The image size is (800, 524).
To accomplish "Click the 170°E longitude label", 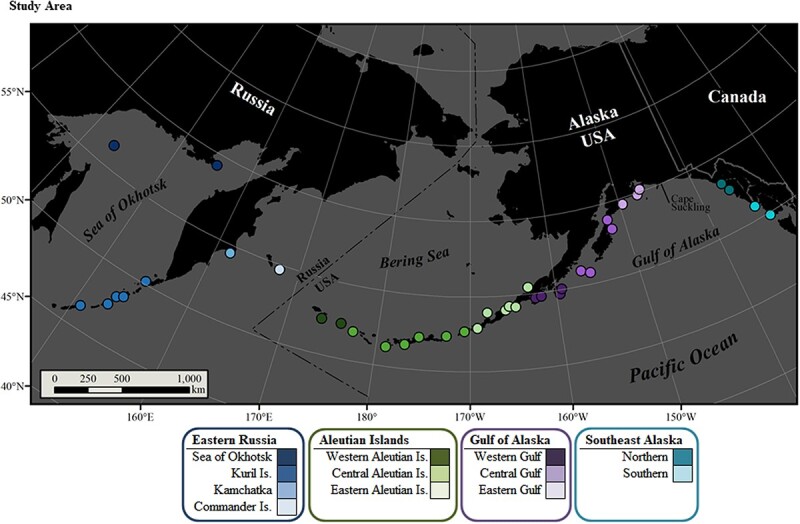I will [x=259, y=416].
